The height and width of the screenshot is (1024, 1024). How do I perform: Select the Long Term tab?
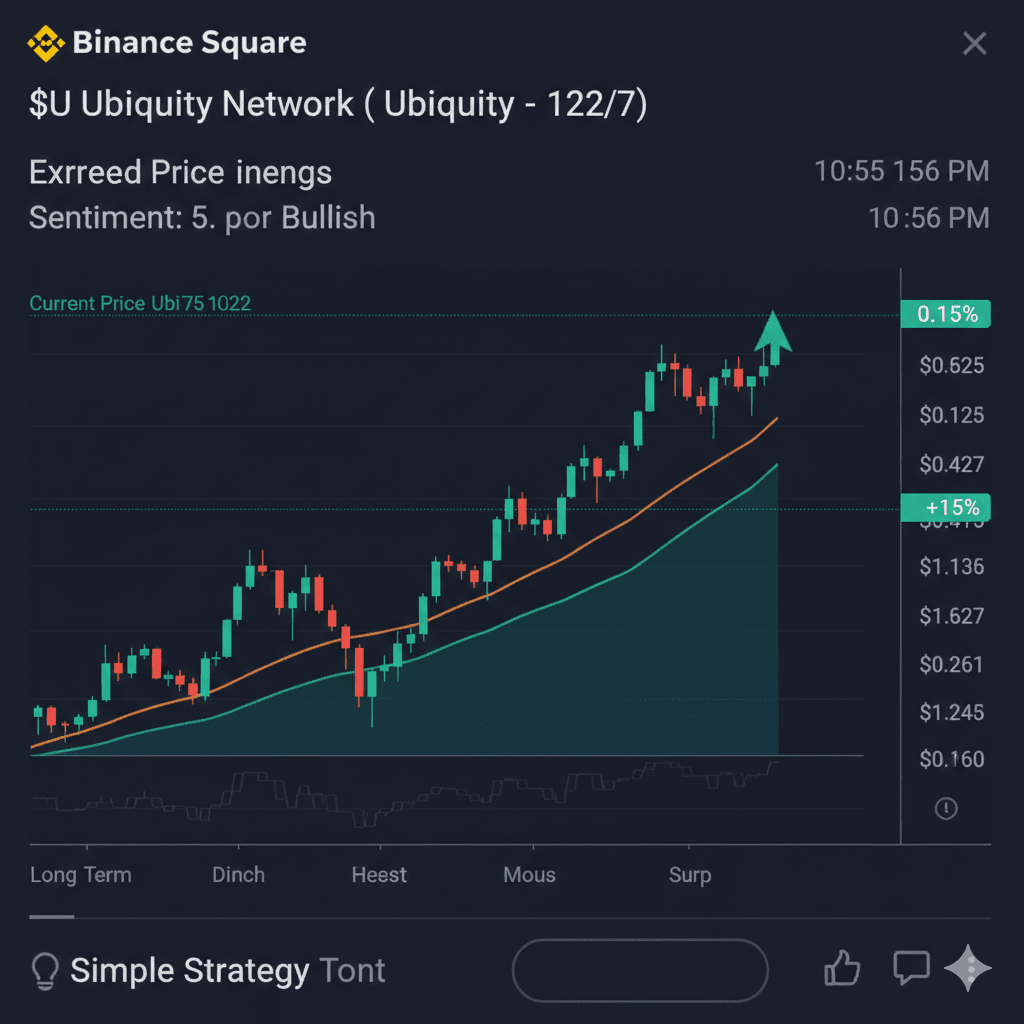pyautogui.click(x=80, y=875)
